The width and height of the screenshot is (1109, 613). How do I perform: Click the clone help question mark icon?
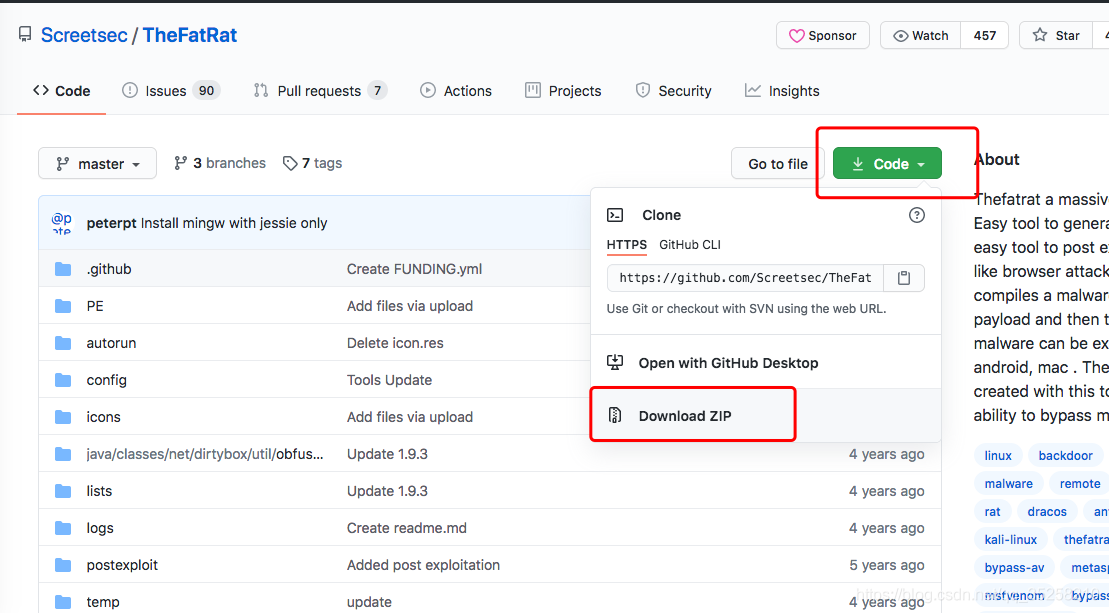(x=917, y=215)
